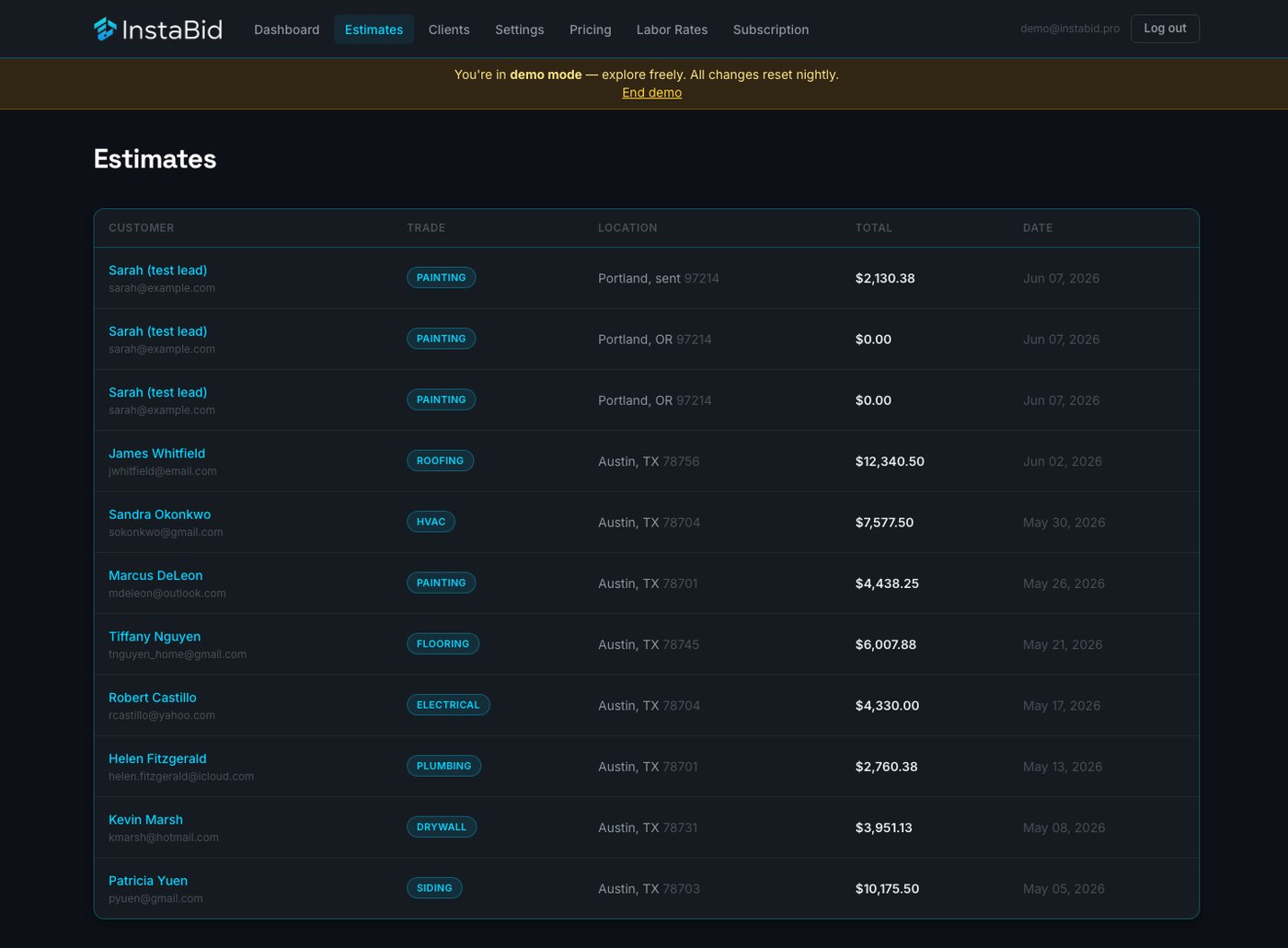The width and height of the screenshot is (1288, 948).
Task: Open the Pricing nav item
Action: coord(591,29)
